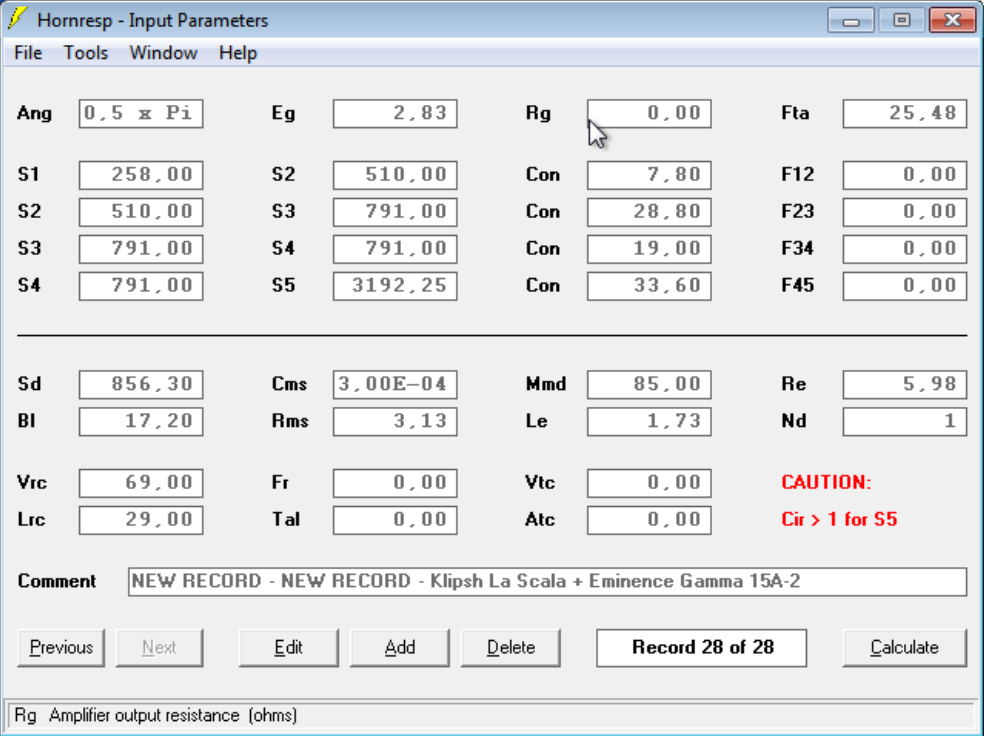This screenshot has width=984, height=736.
Task: Select the Con field showing 19,00
Action: pos(650,248)
